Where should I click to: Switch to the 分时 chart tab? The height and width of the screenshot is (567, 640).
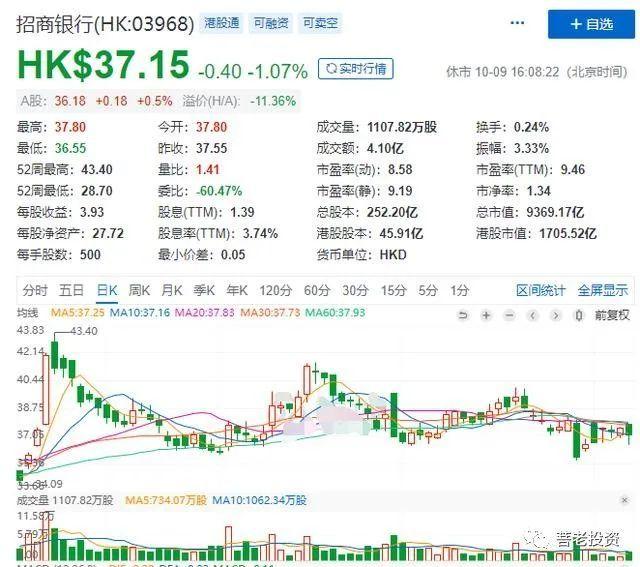(x=35, y=291)
